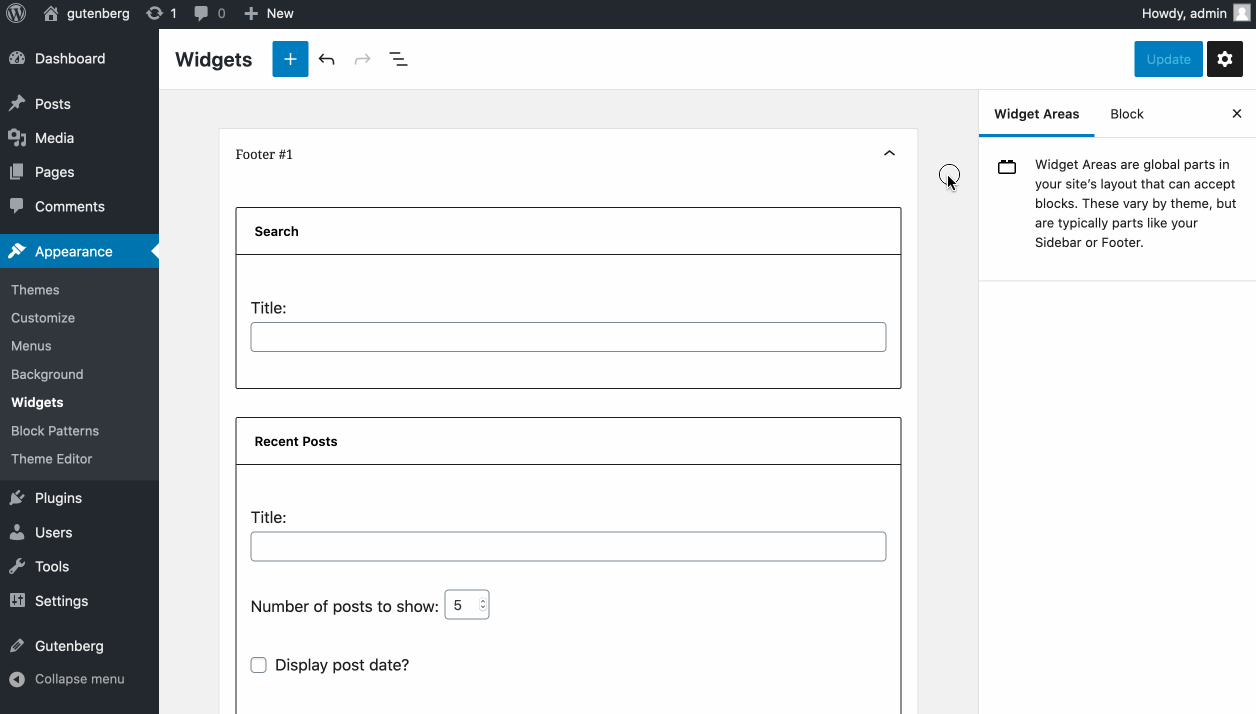The width and height of the screenshot is (1256, 714).
Task: Open the Settings admin menu
Action: pyautogui.click(x=79, y=601)
